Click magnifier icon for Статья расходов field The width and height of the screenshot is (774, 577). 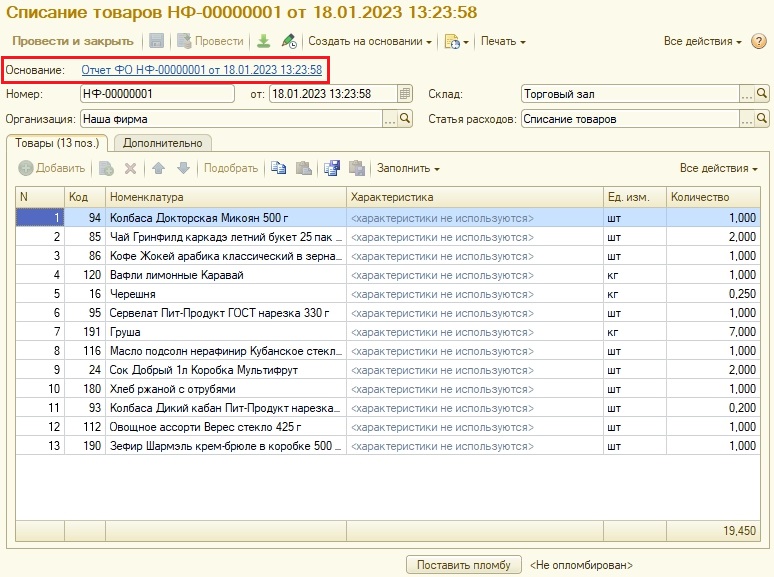[x=762, y=119]
